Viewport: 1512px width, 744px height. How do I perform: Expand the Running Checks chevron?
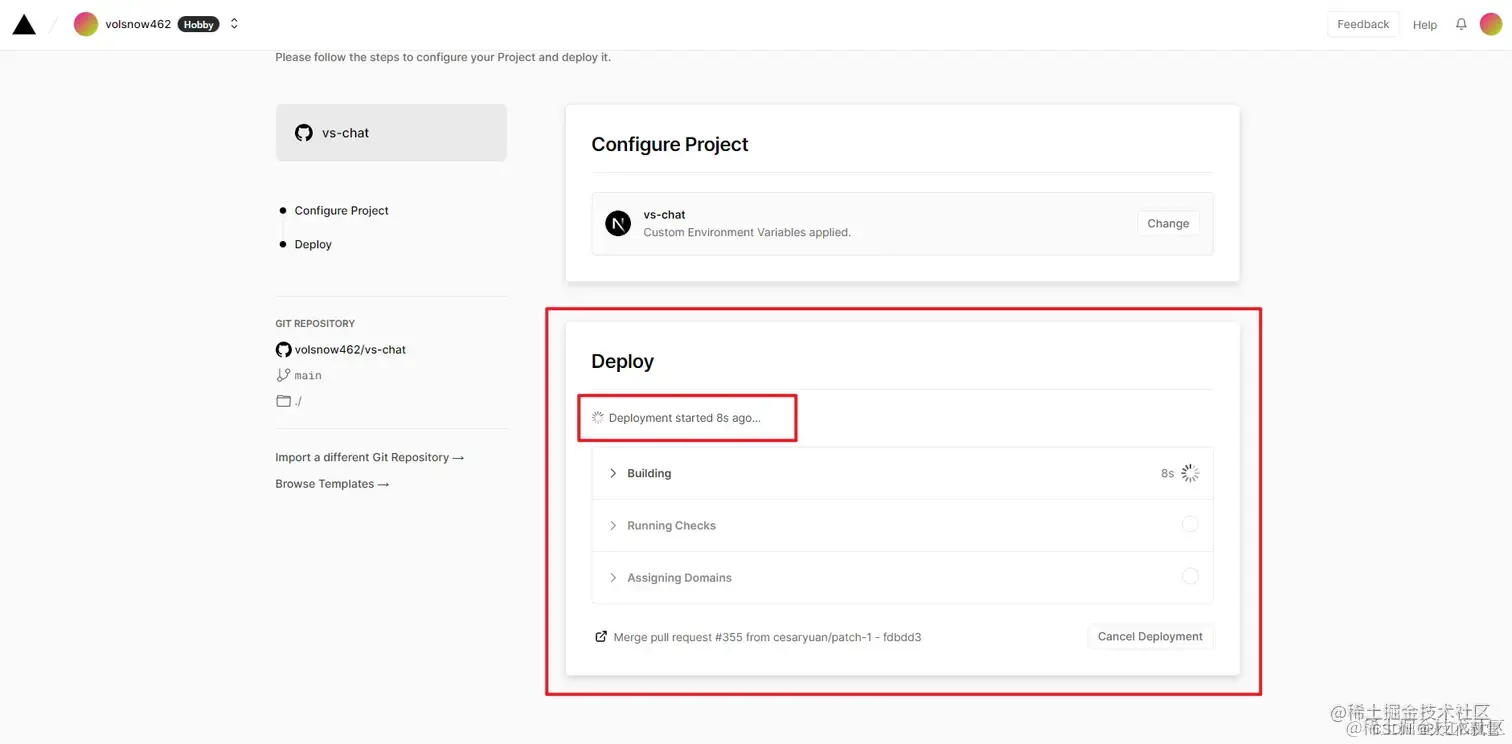pos(613,525)
